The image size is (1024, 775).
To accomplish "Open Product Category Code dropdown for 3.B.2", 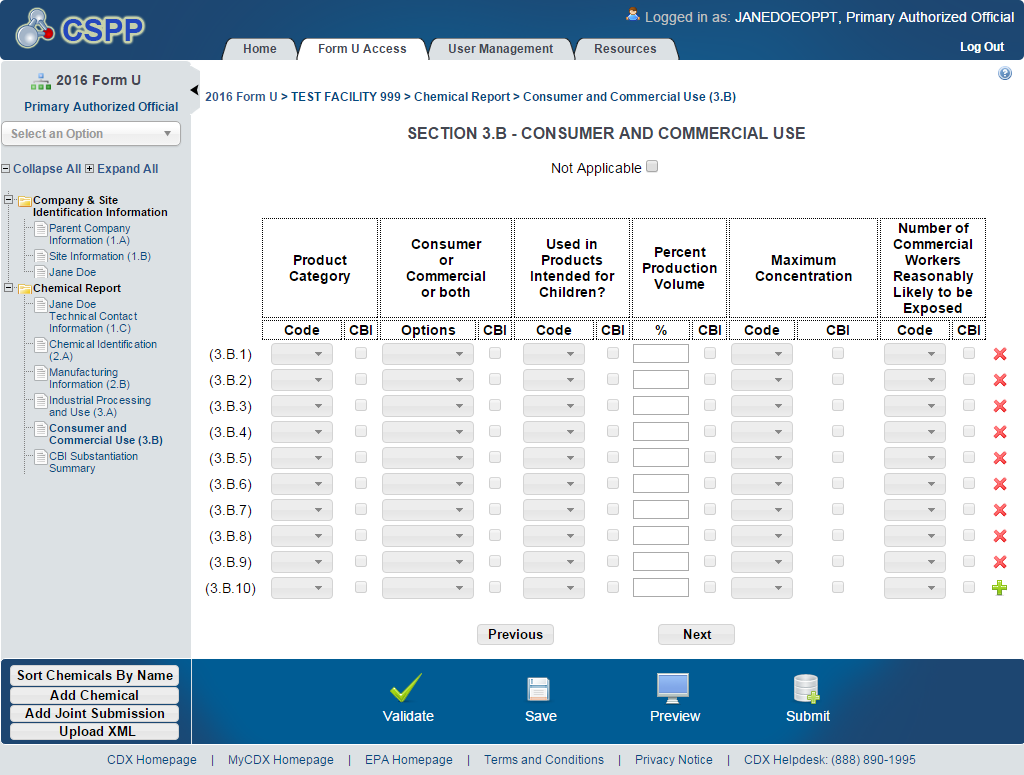I will pos(302,380).
